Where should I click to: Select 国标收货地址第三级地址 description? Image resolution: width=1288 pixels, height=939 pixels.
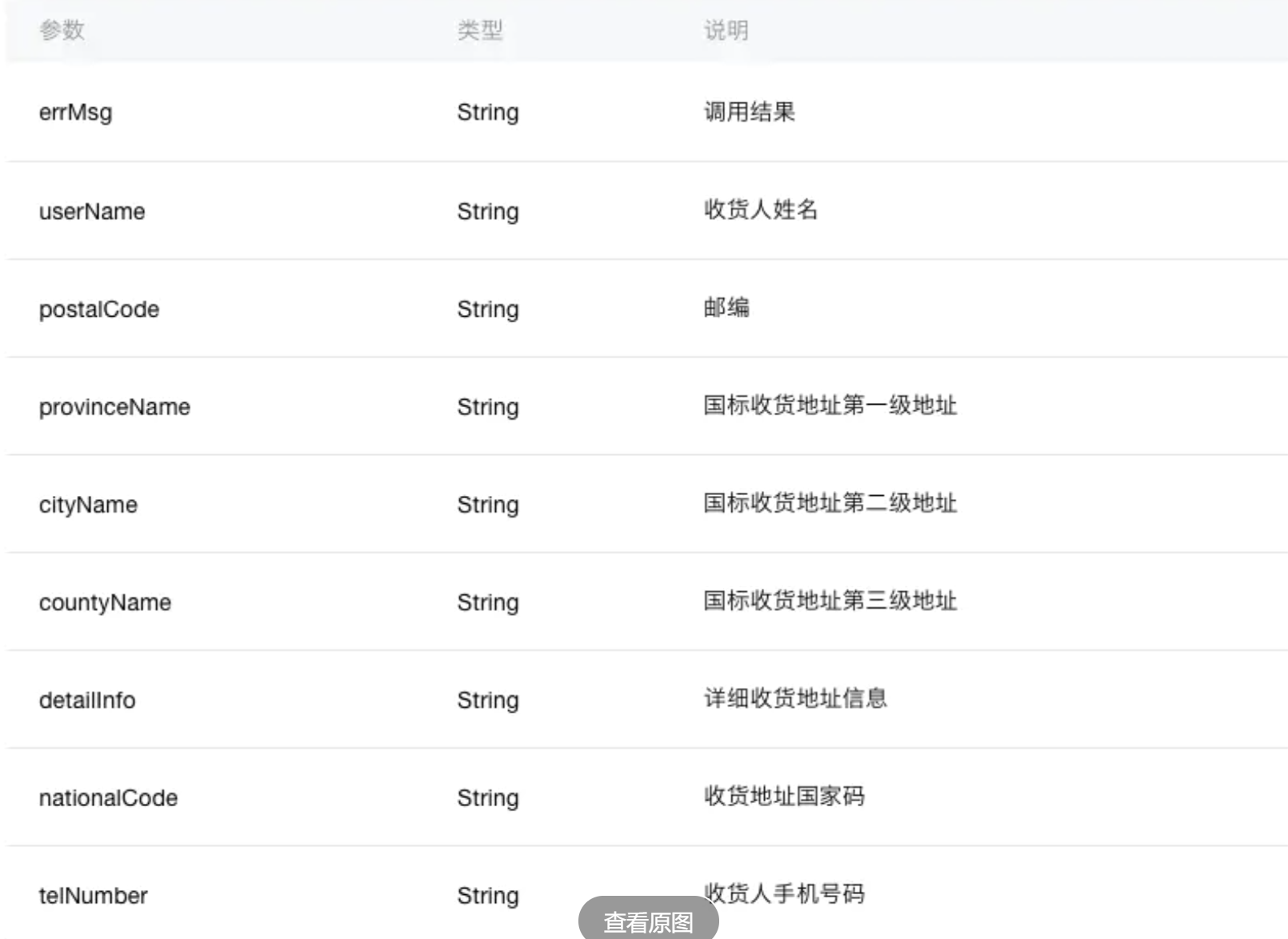coord(830,601)
